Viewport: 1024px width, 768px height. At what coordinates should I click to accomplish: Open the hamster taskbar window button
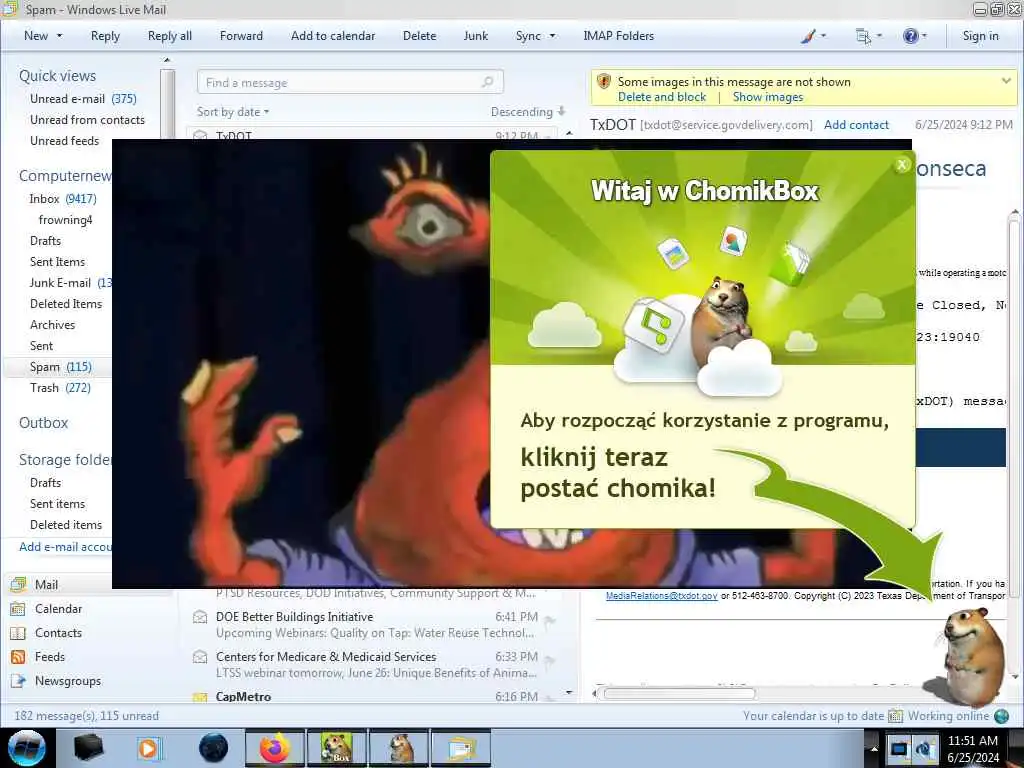[399, 748]
